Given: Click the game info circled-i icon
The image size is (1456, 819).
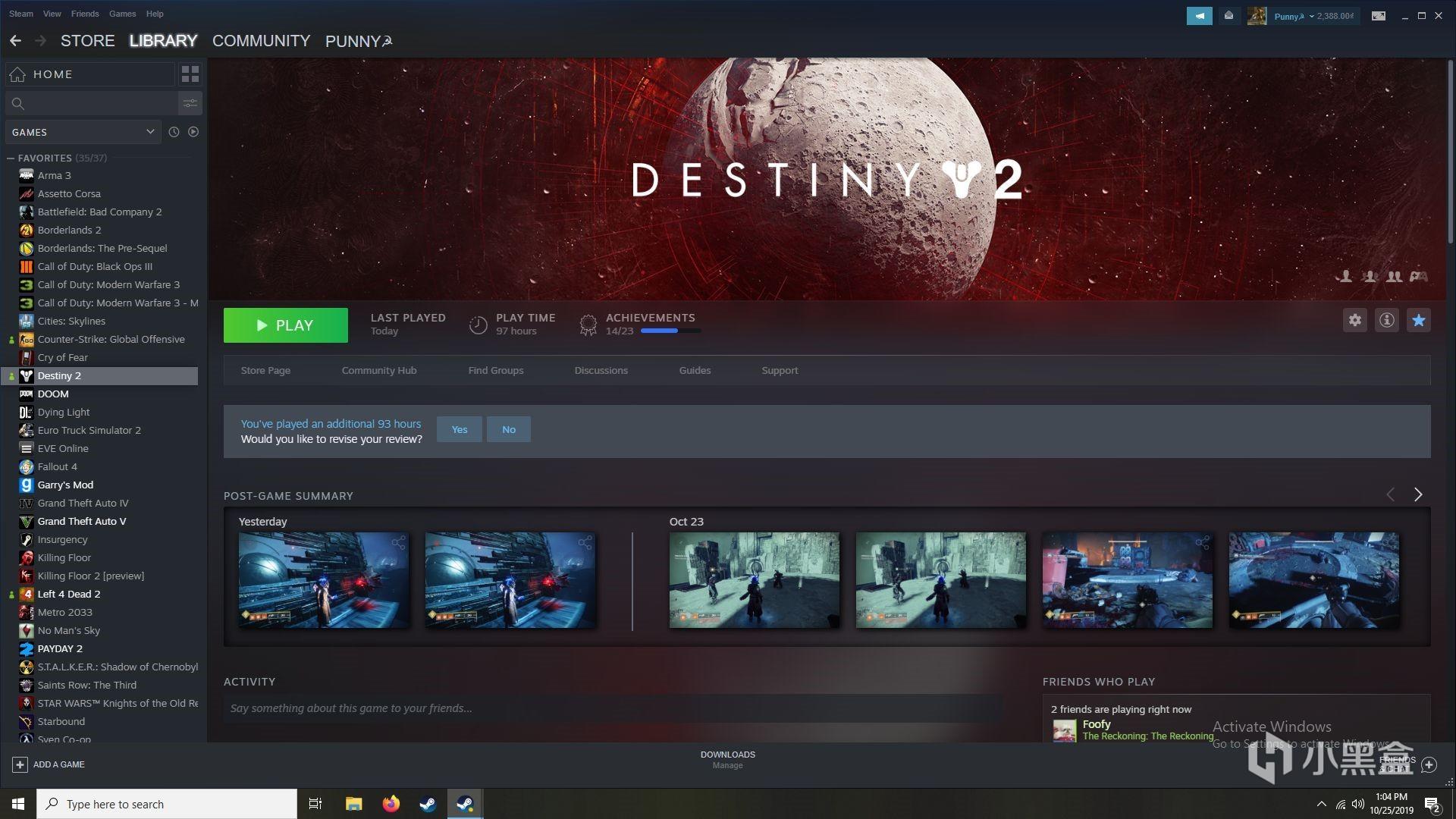Looking at the screenshot, I should [1386, 320].
